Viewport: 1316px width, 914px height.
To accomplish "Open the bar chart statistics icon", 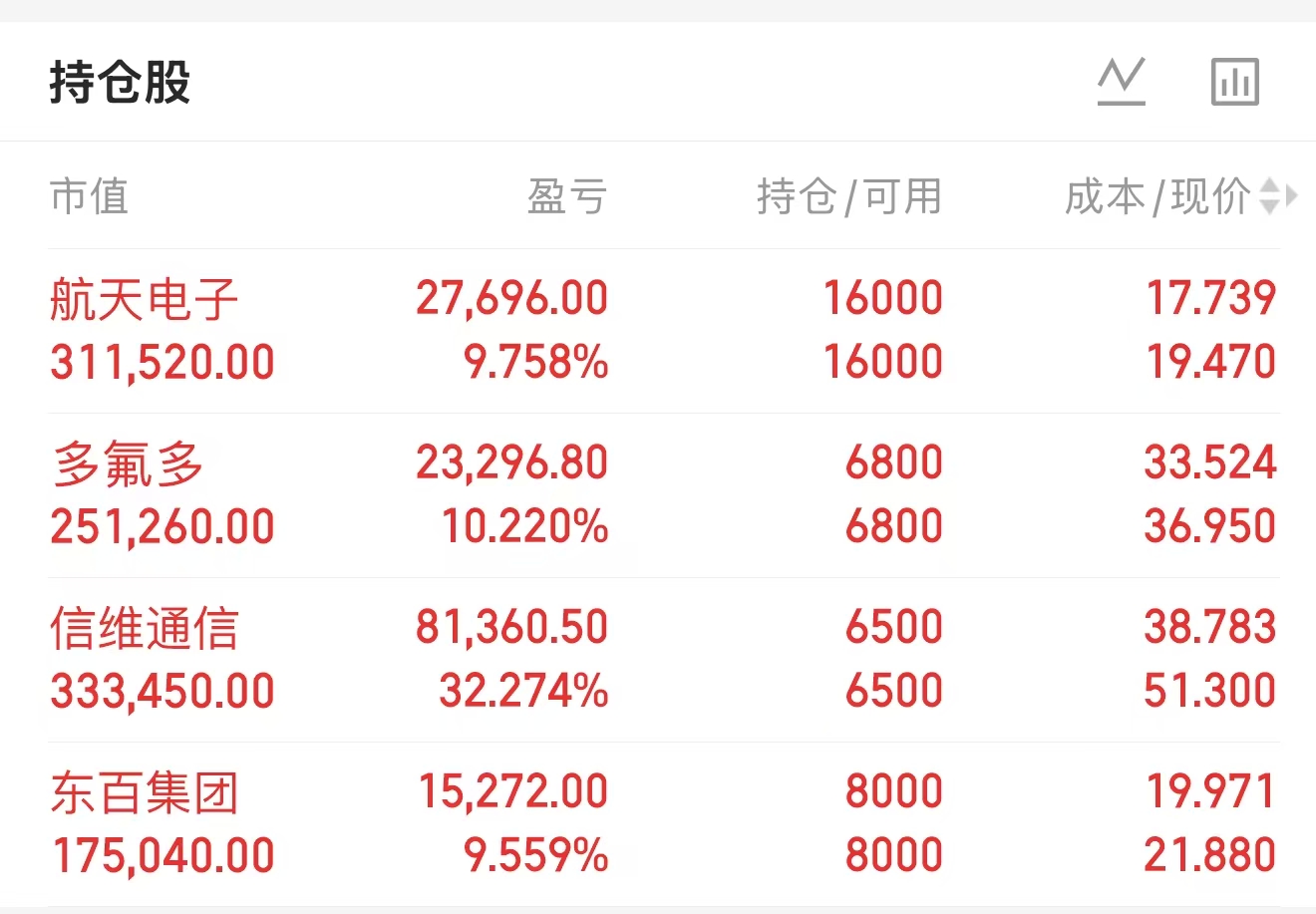I will 1235,82.
